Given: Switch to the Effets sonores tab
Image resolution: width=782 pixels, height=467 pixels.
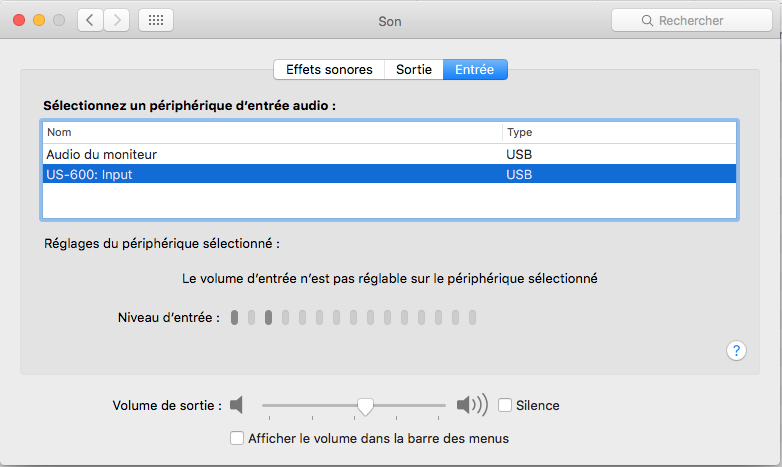Looking at the screenshot, I should point(329,69).
